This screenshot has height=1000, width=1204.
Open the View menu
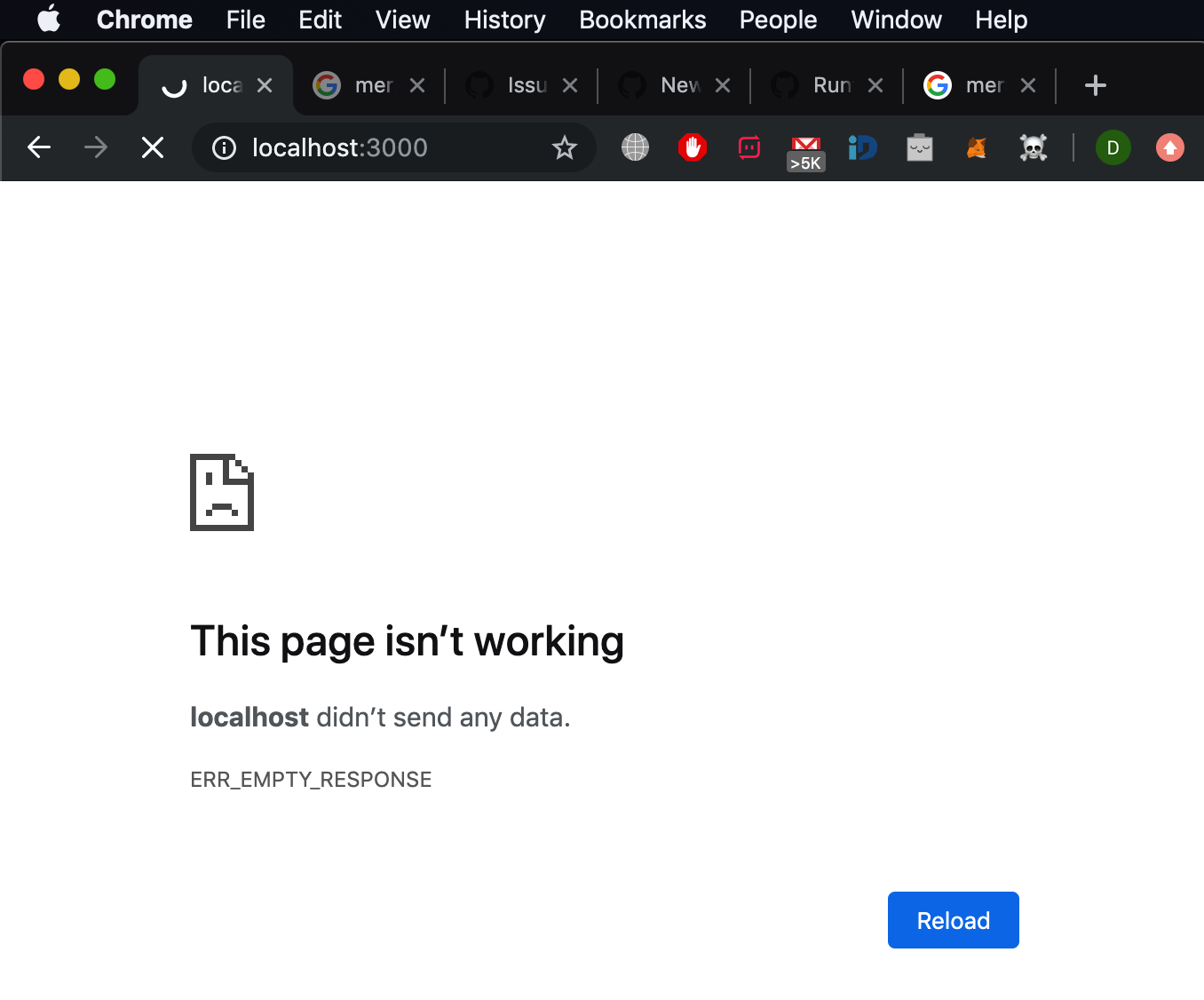point(403,20)
